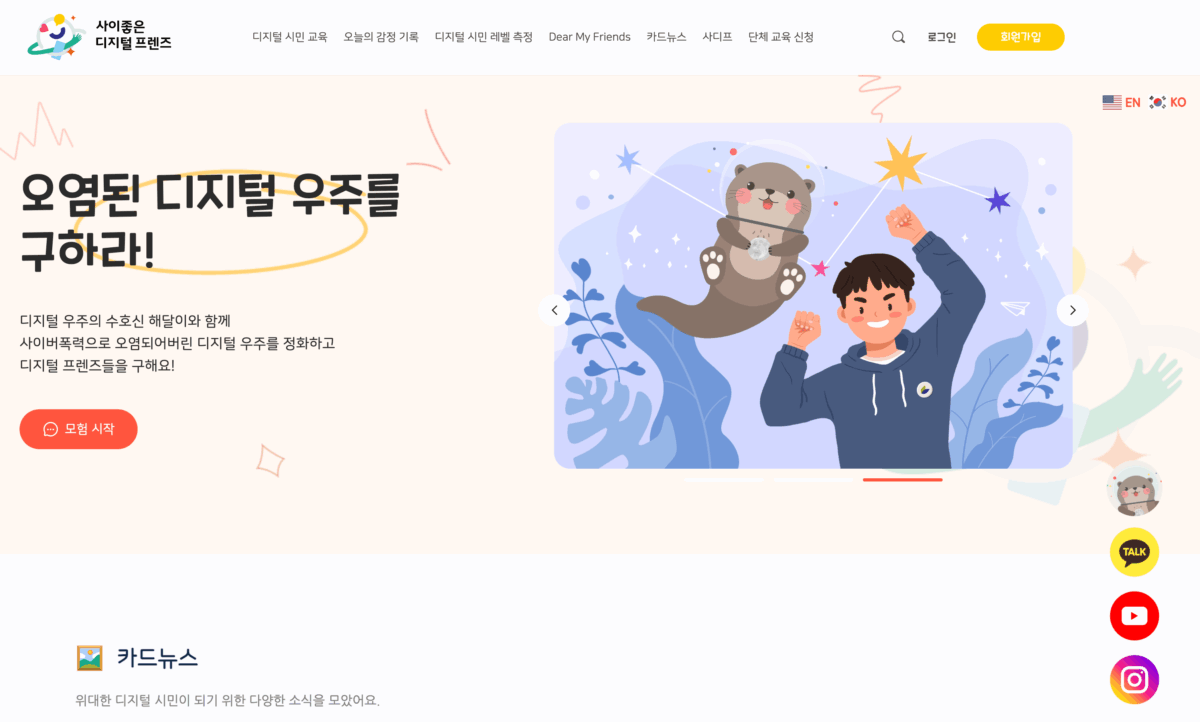
Task: Open the 오늘의 감정 기록 menu
Action: point(381,37)
